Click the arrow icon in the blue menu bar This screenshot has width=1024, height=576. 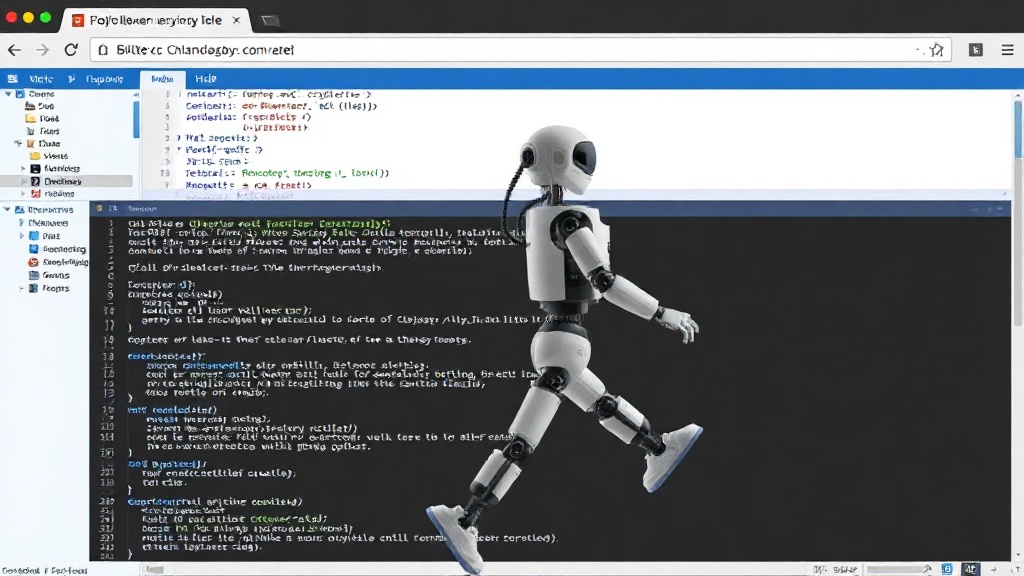(71, 78)
